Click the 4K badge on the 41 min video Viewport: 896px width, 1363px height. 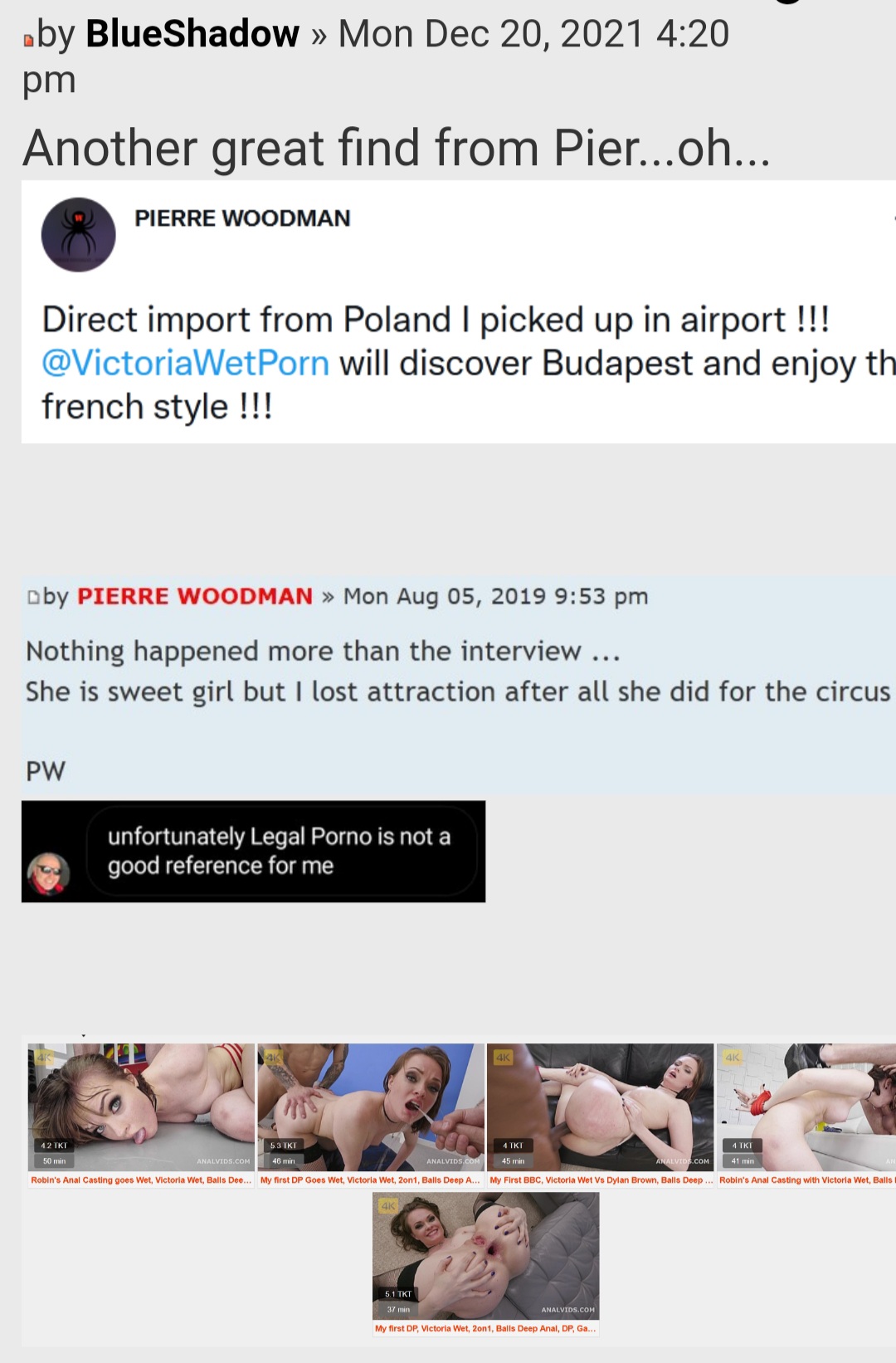(733, 1058)
